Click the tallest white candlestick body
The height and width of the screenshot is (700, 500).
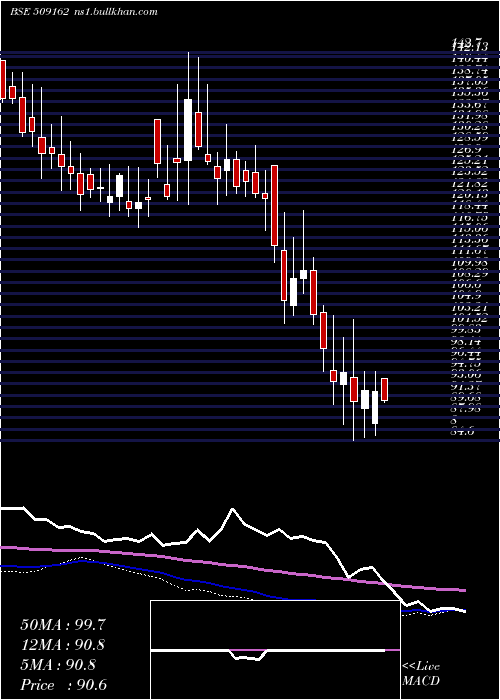point(188,130)
